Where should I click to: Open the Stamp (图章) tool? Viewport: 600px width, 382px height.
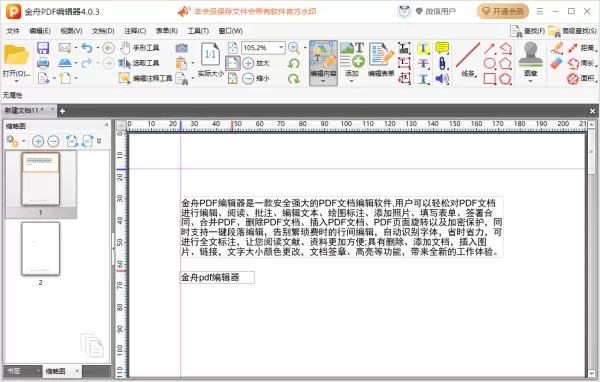[x=530, y=62]
